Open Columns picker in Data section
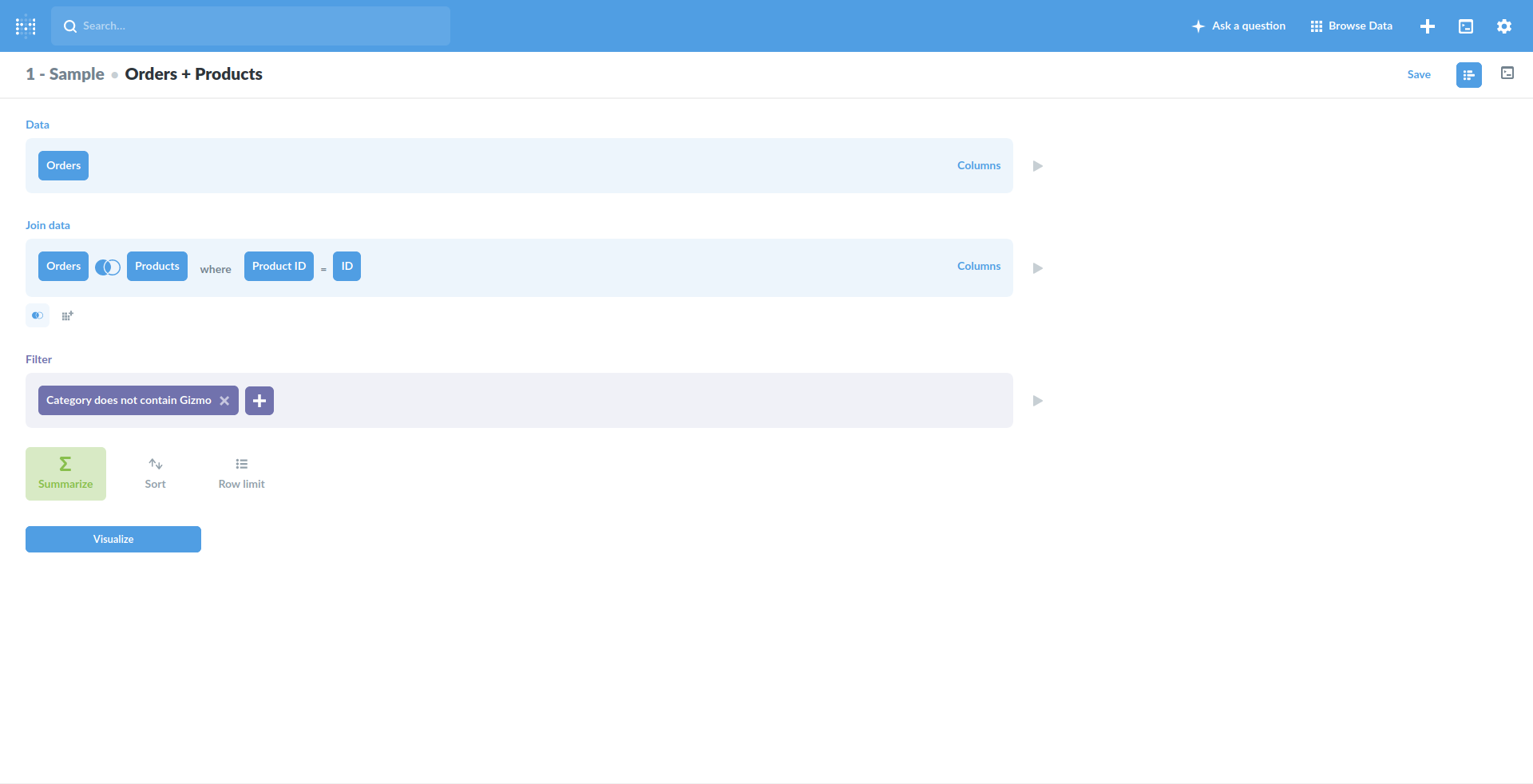1533x784 pixels. tap(979, 166)
